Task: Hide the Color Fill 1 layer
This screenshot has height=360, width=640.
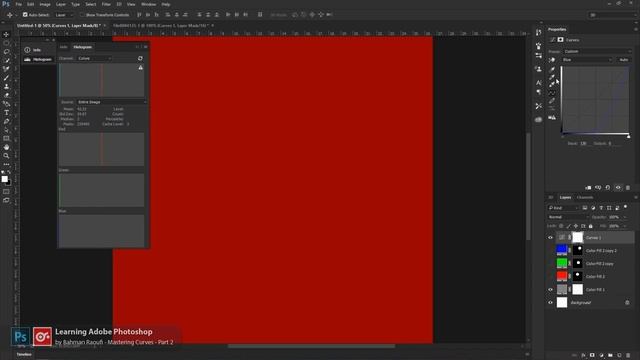Action: pos(550,289)
